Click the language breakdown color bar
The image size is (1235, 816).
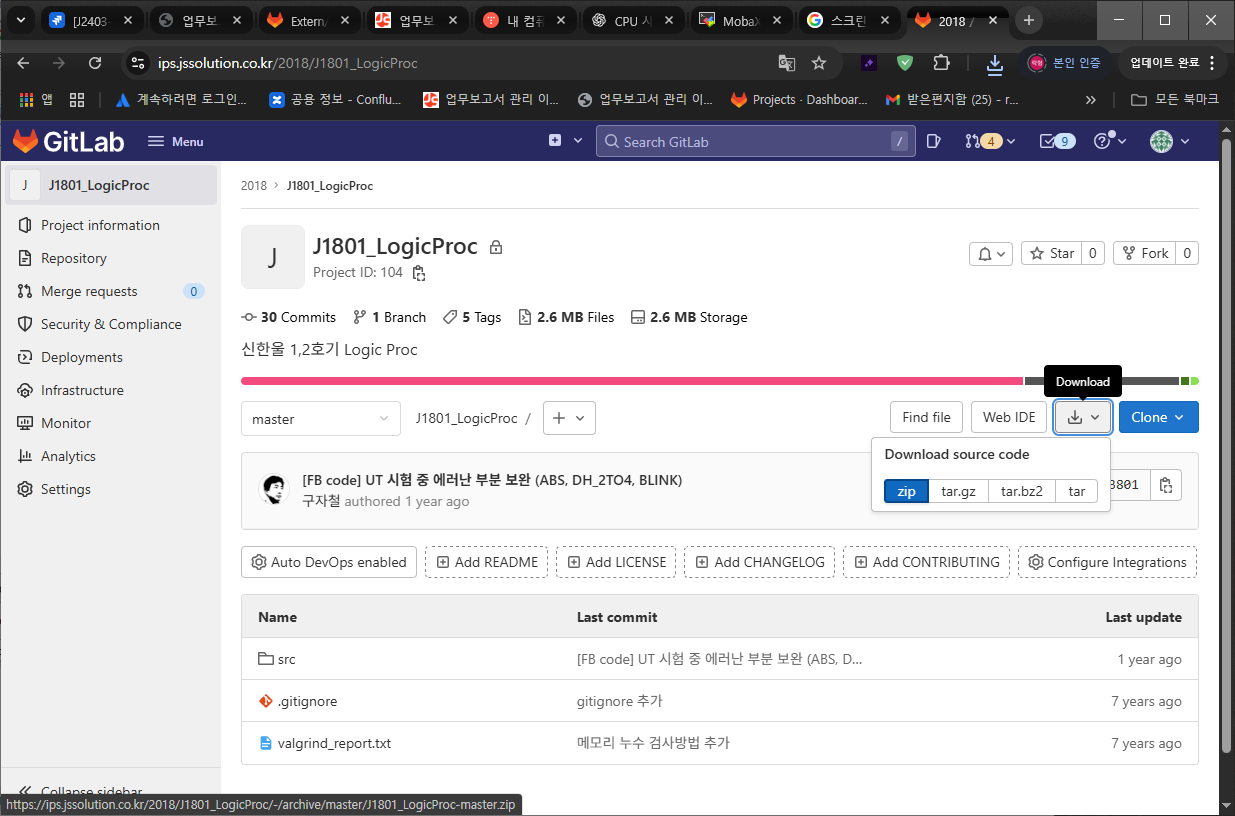[x=630, y=381]
